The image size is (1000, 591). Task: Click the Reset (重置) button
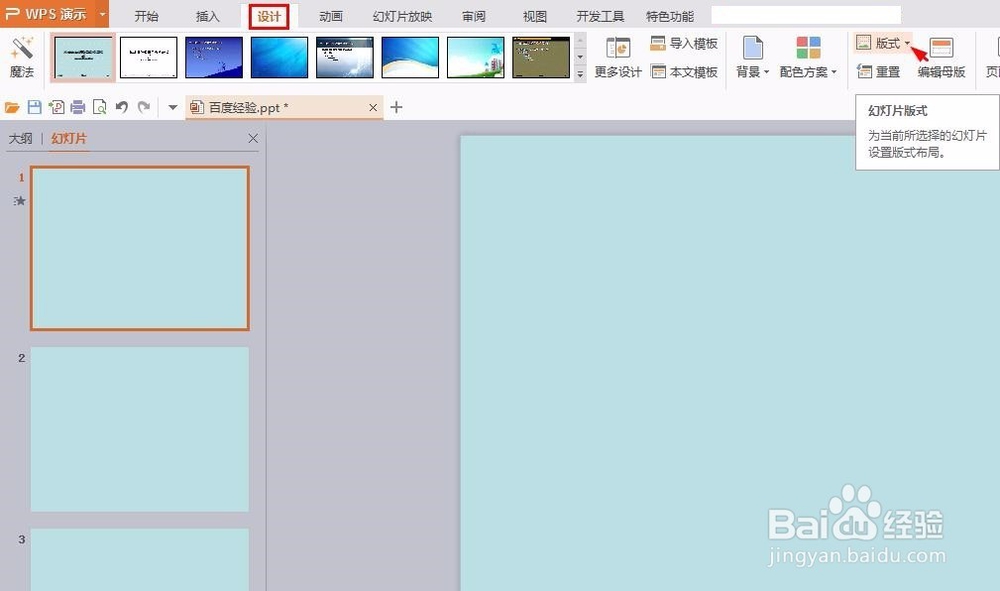[x=878, y=71]
